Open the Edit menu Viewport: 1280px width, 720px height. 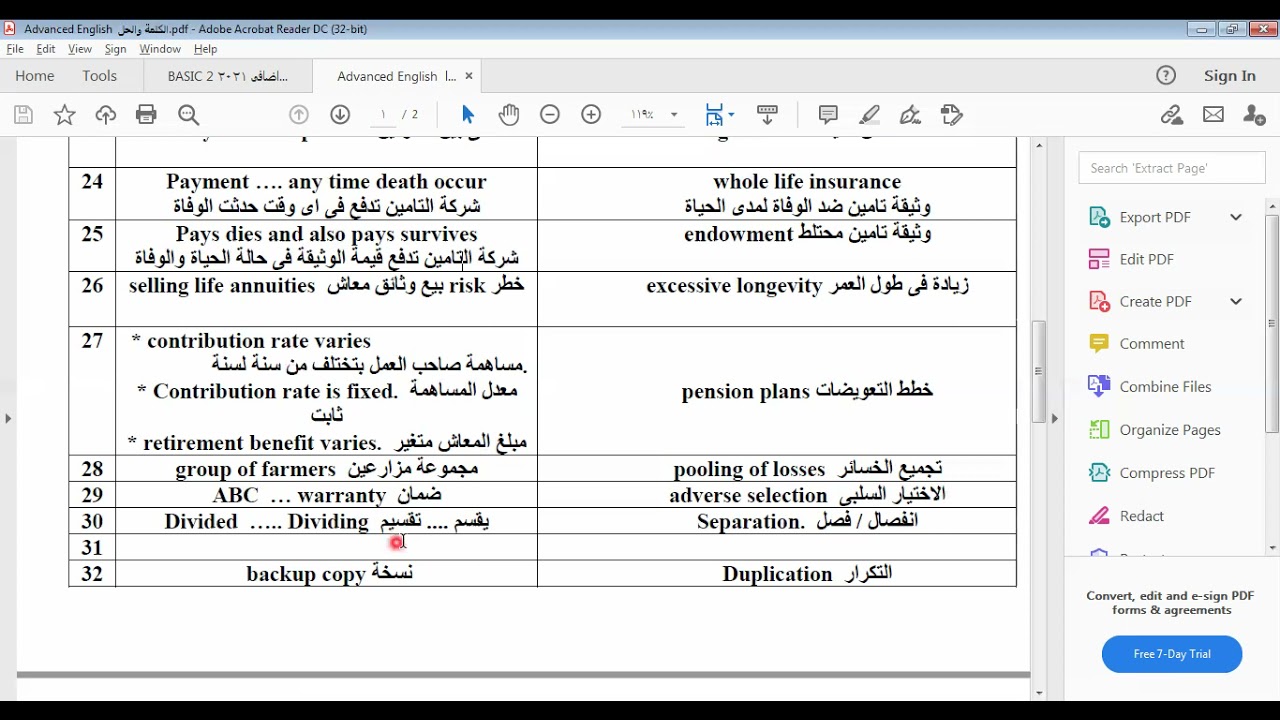pos(46,49)
